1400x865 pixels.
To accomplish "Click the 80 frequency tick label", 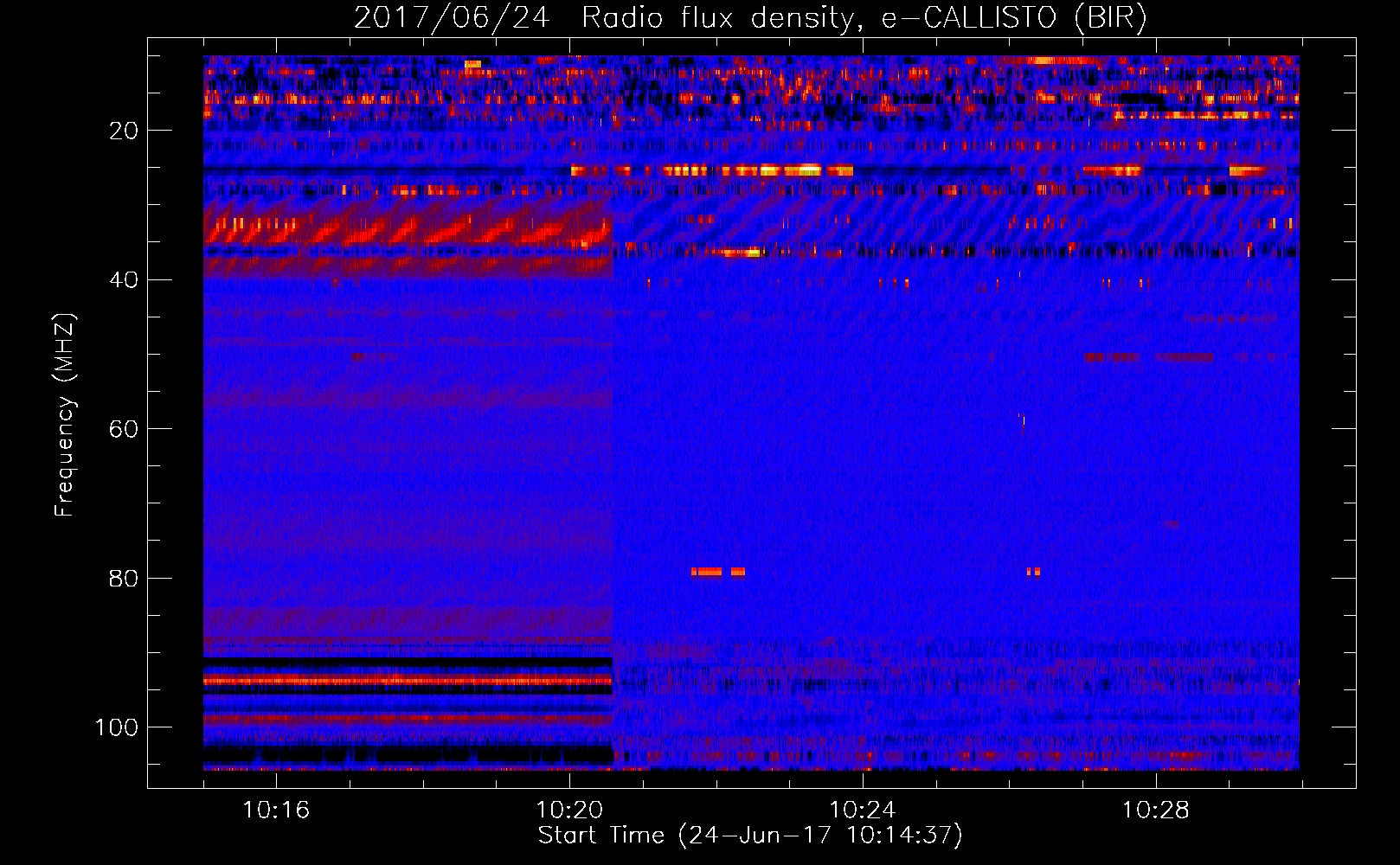I will click(124, 578).
